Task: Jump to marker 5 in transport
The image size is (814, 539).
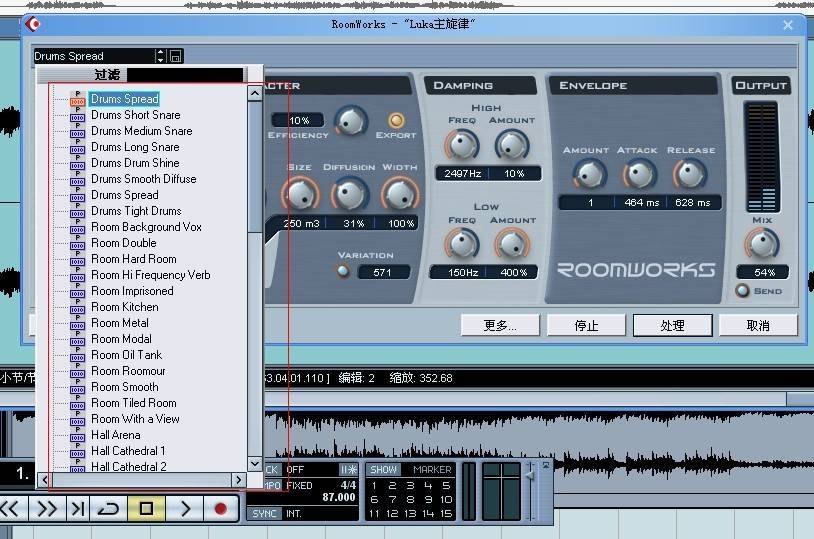Action: pos(445,486)
